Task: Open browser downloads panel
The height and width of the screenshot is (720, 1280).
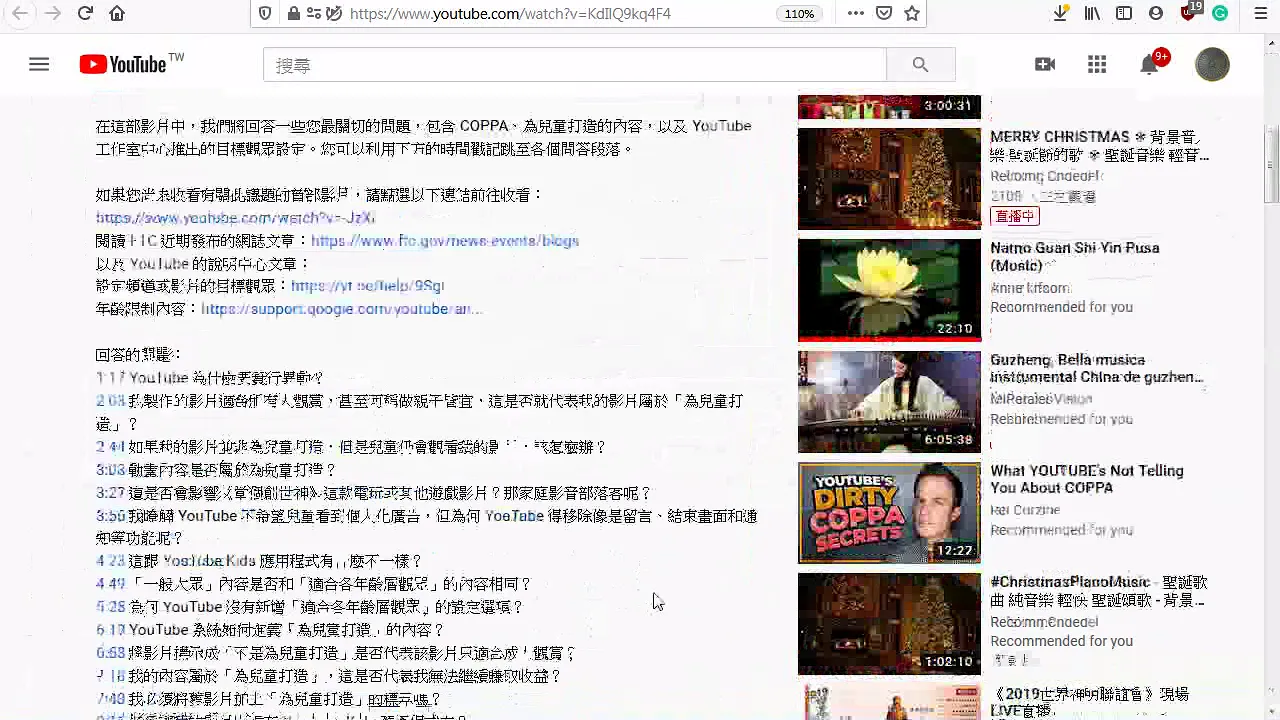Action: coord(1061,14)
